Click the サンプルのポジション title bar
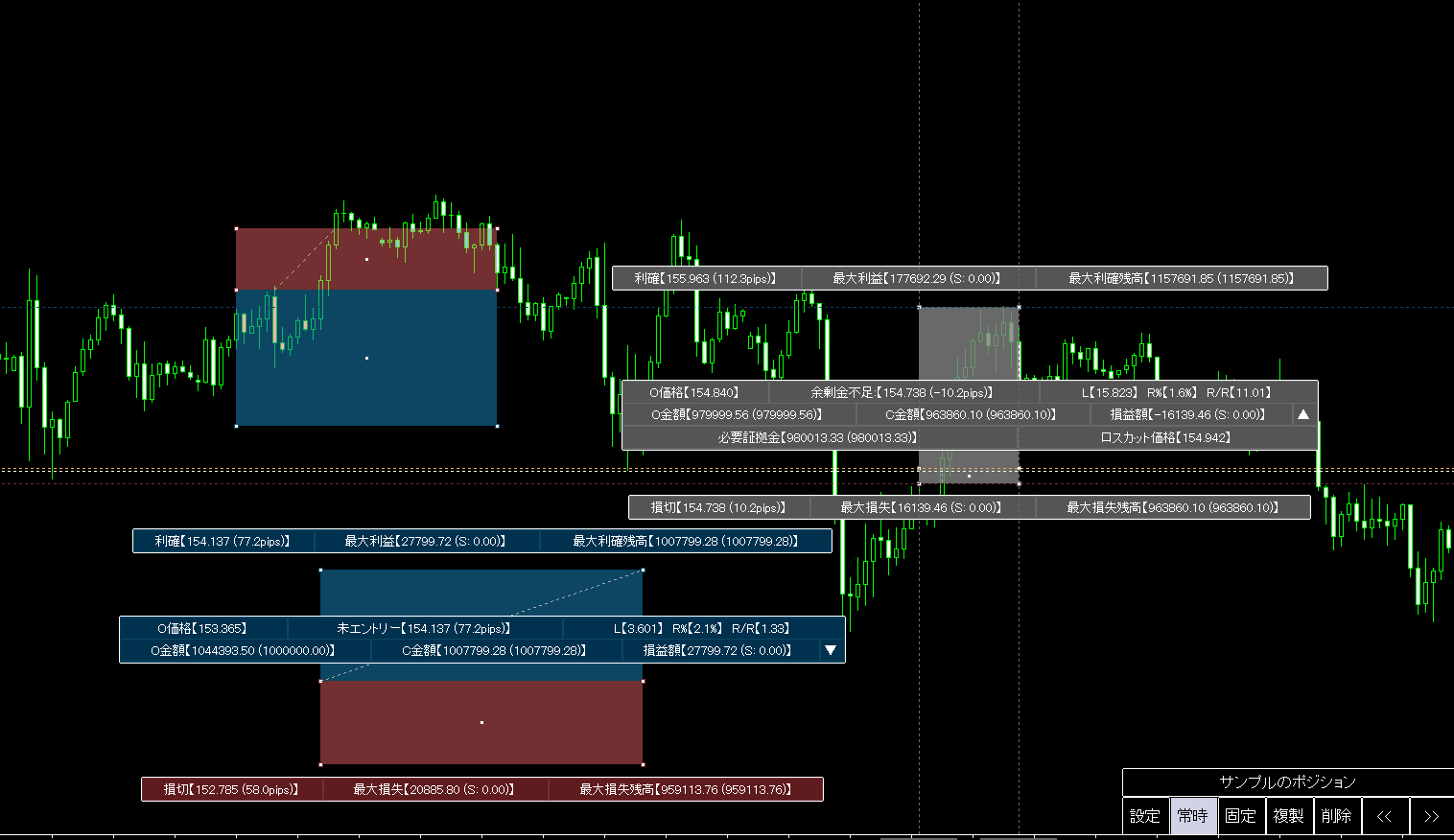 (1287, 782)
